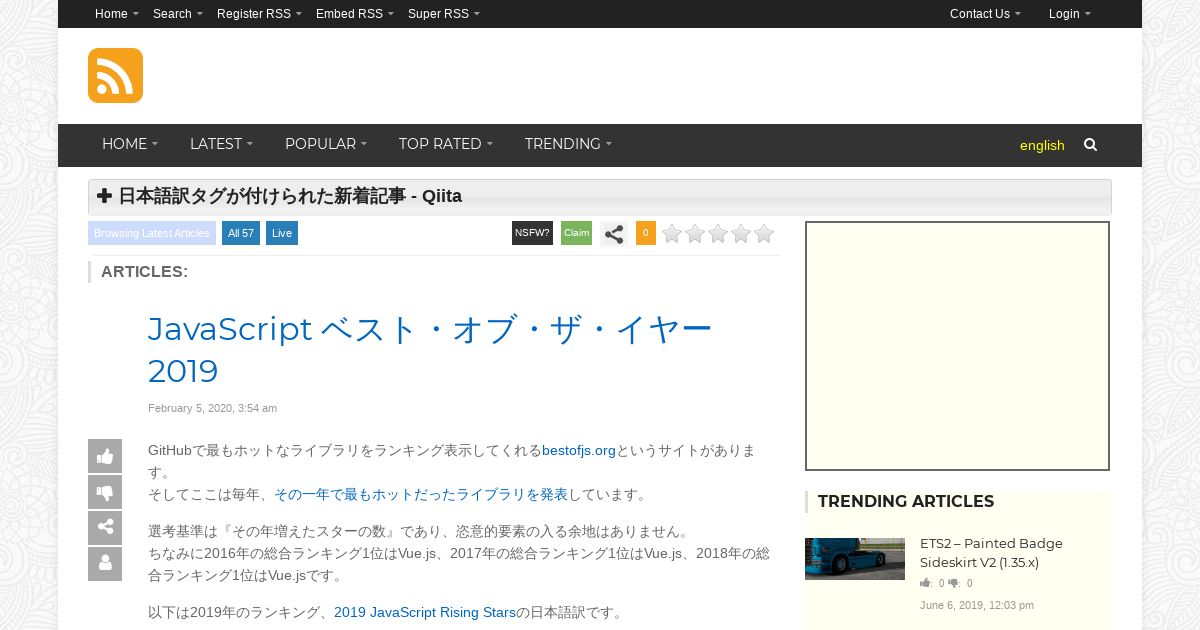Click thumbs-down icon under ETS2 trending article
Image resolution: width=1200 pixels, height=630 pixels.
coord(954,583)
